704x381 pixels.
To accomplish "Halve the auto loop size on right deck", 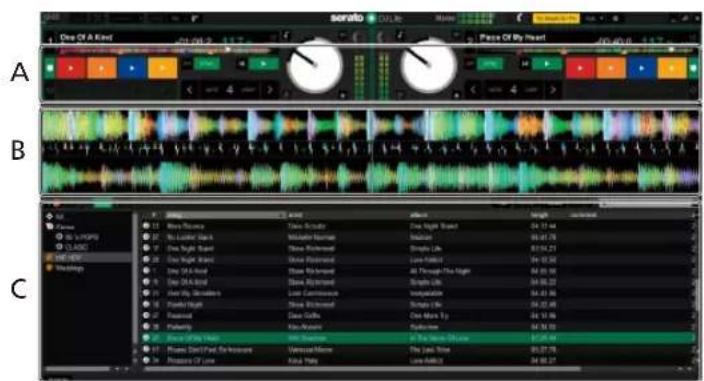I will (473, 90).
